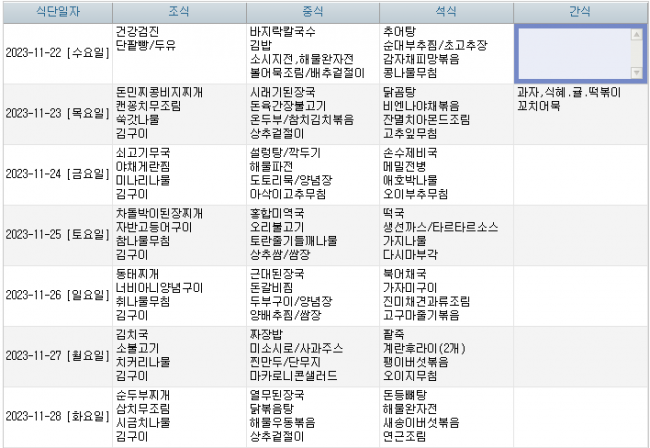Screen dimensions: 650x448
Task: Click the 2023-11-25 [토요일] date cell
Action: click(56, 234)
